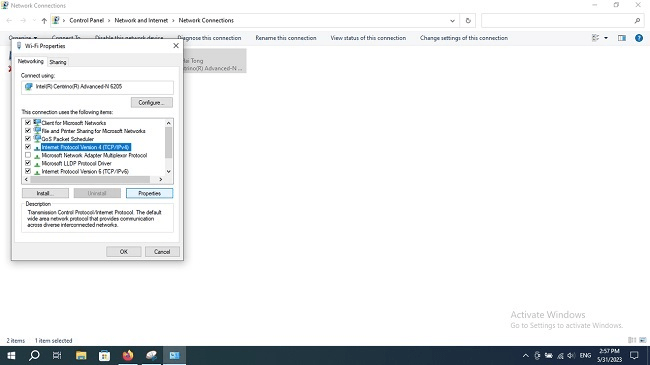Click the Install button
The height and width of the screenshot is (365, 650).
pyautogui.click(x=45, y=193)
